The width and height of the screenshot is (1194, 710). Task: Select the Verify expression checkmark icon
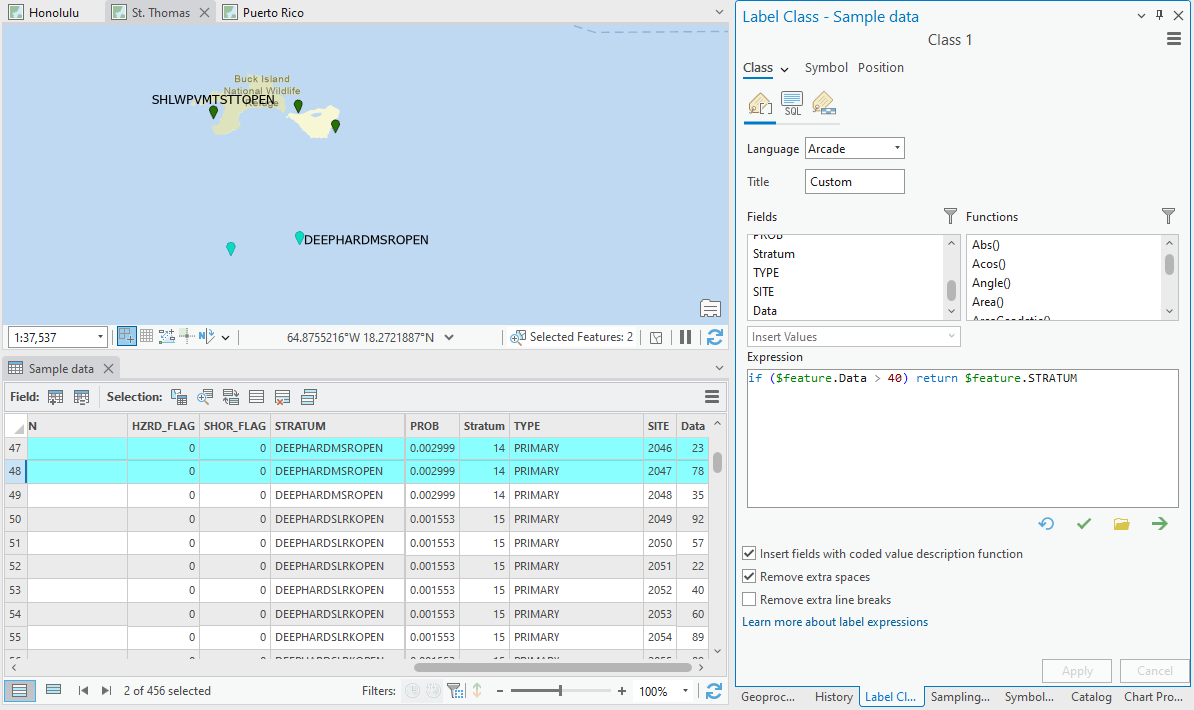pos(1084,523)
